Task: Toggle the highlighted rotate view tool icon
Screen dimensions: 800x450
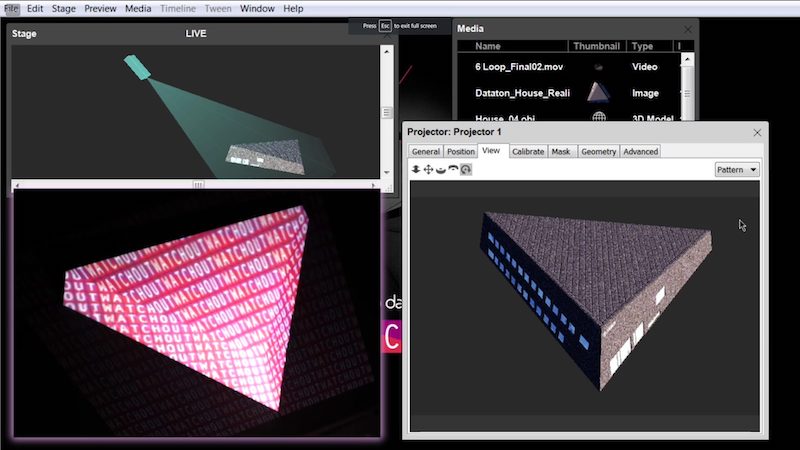Action: point(466,170)
